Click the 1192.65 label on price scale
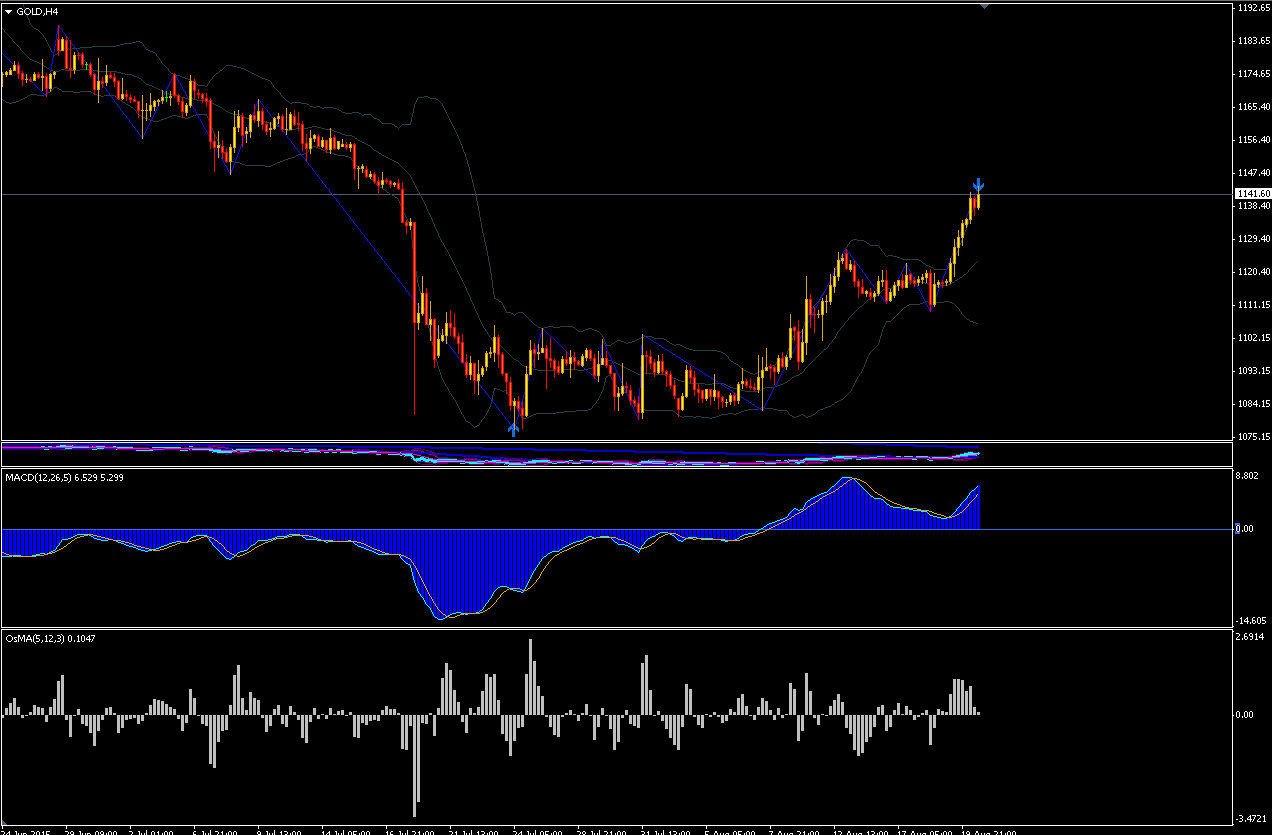The height and width of the screenshot is (835, 1272). [1253, 8]
